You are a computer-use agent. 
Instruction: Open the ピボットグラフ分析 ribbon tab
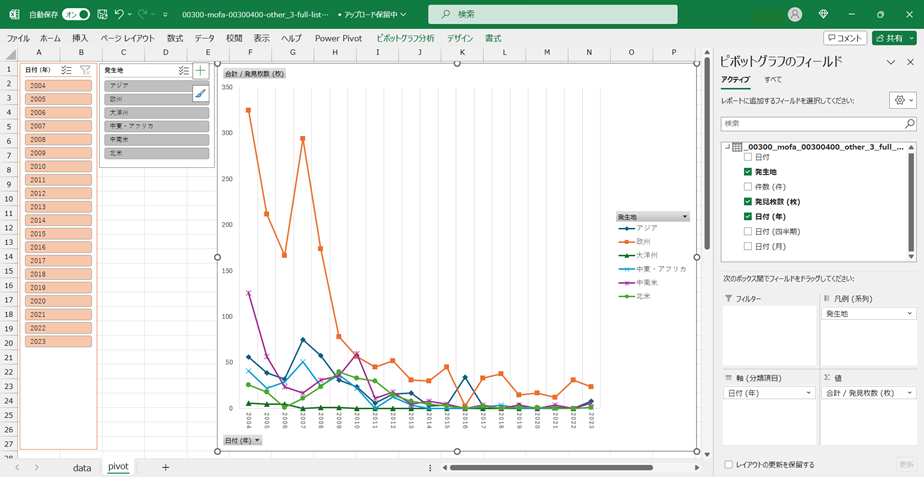click(x=405, y=38)
